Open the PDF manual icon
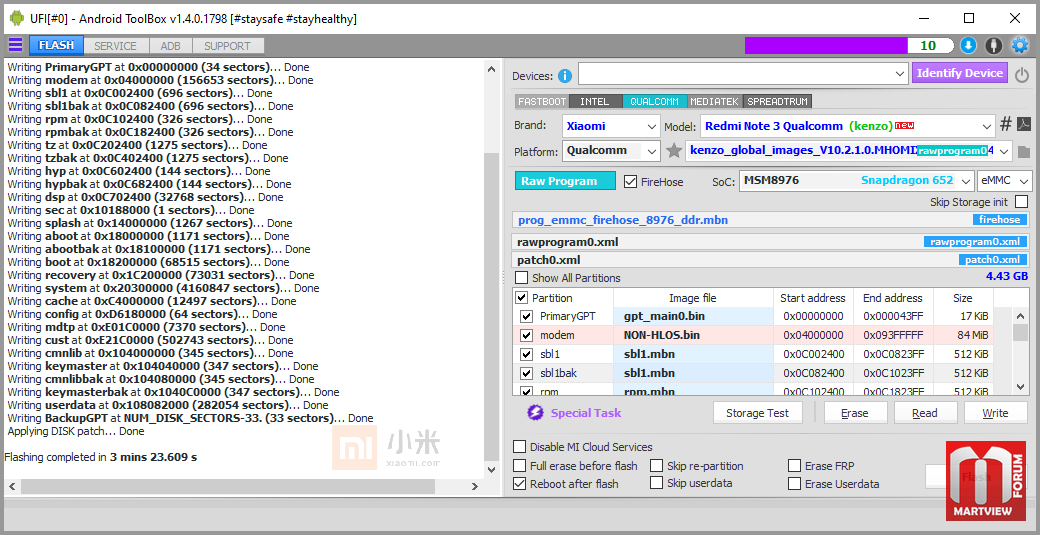This screenshot has width=1040, height=535. pos(1024,125)
